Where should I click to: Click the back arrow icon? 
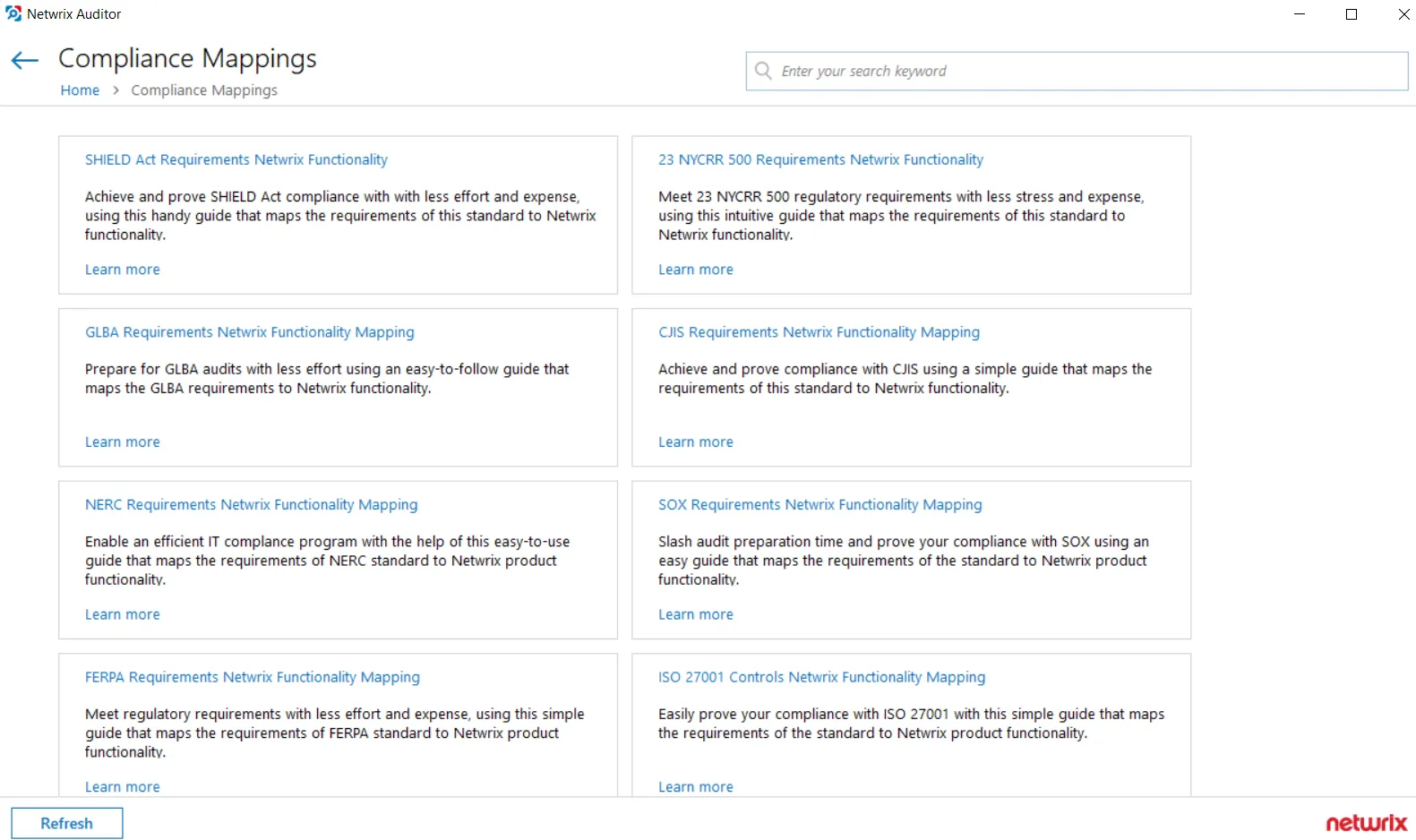click(24, 60)
